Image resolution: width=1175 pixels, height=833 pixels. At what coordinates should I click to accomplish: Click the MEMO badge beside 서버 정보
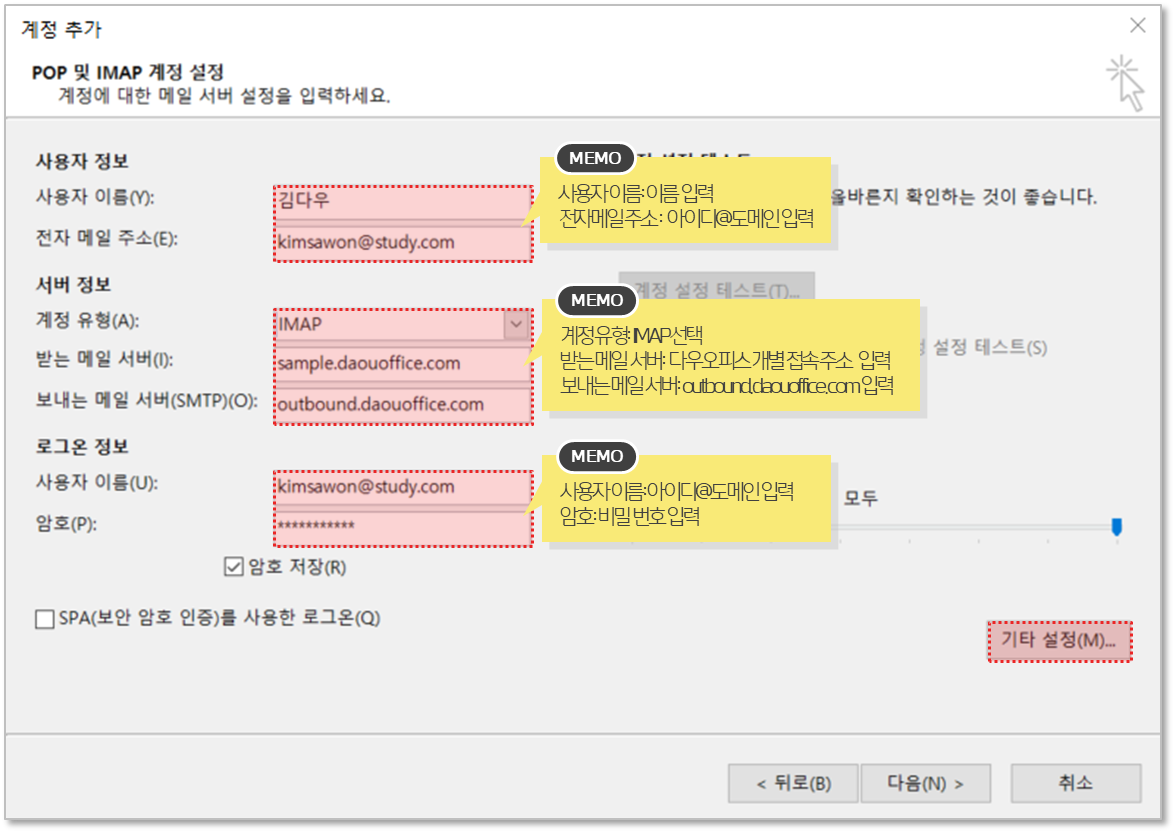point(596,300)
